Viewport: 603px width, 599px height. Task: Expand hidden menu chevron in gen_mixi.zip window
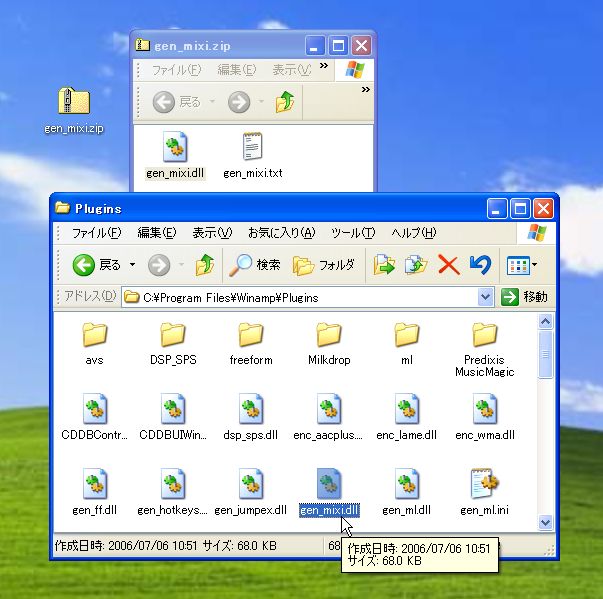324,66
